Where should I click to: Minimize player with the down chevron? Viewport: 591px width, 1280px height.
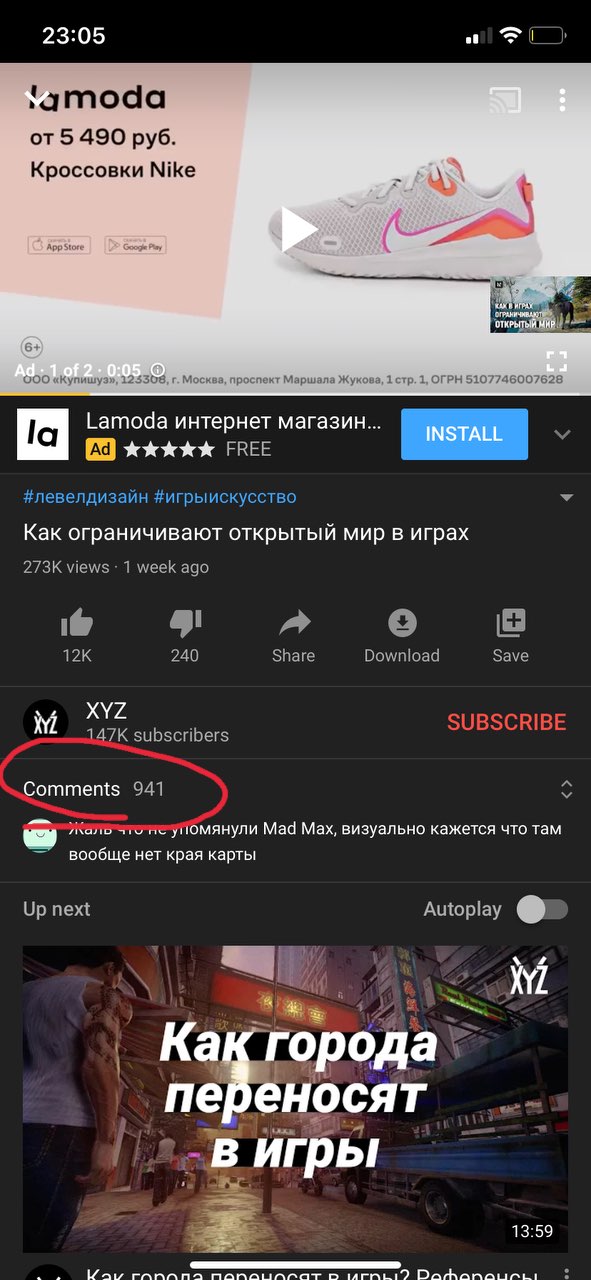click(x=36, y=98)
